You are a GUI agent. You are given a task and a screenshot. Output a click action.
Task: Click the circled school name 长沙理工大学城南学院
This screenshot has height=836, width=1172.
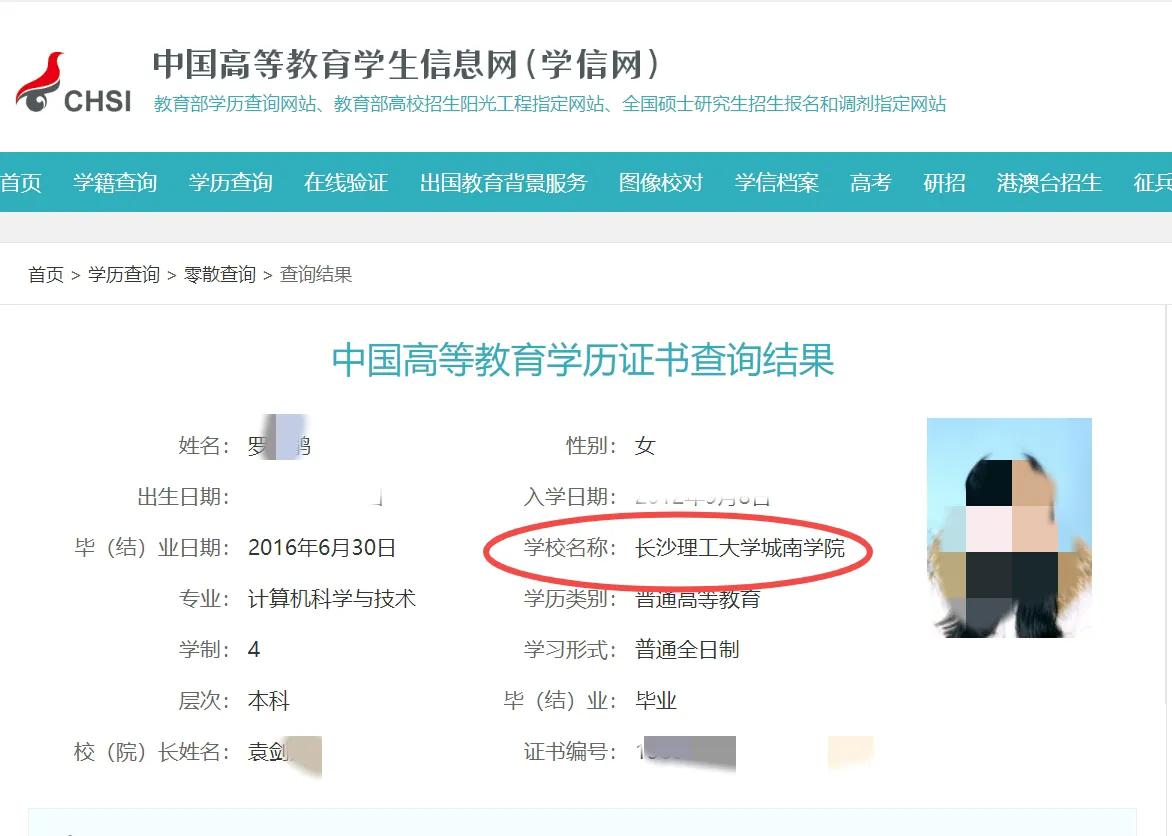click(740, 551)
